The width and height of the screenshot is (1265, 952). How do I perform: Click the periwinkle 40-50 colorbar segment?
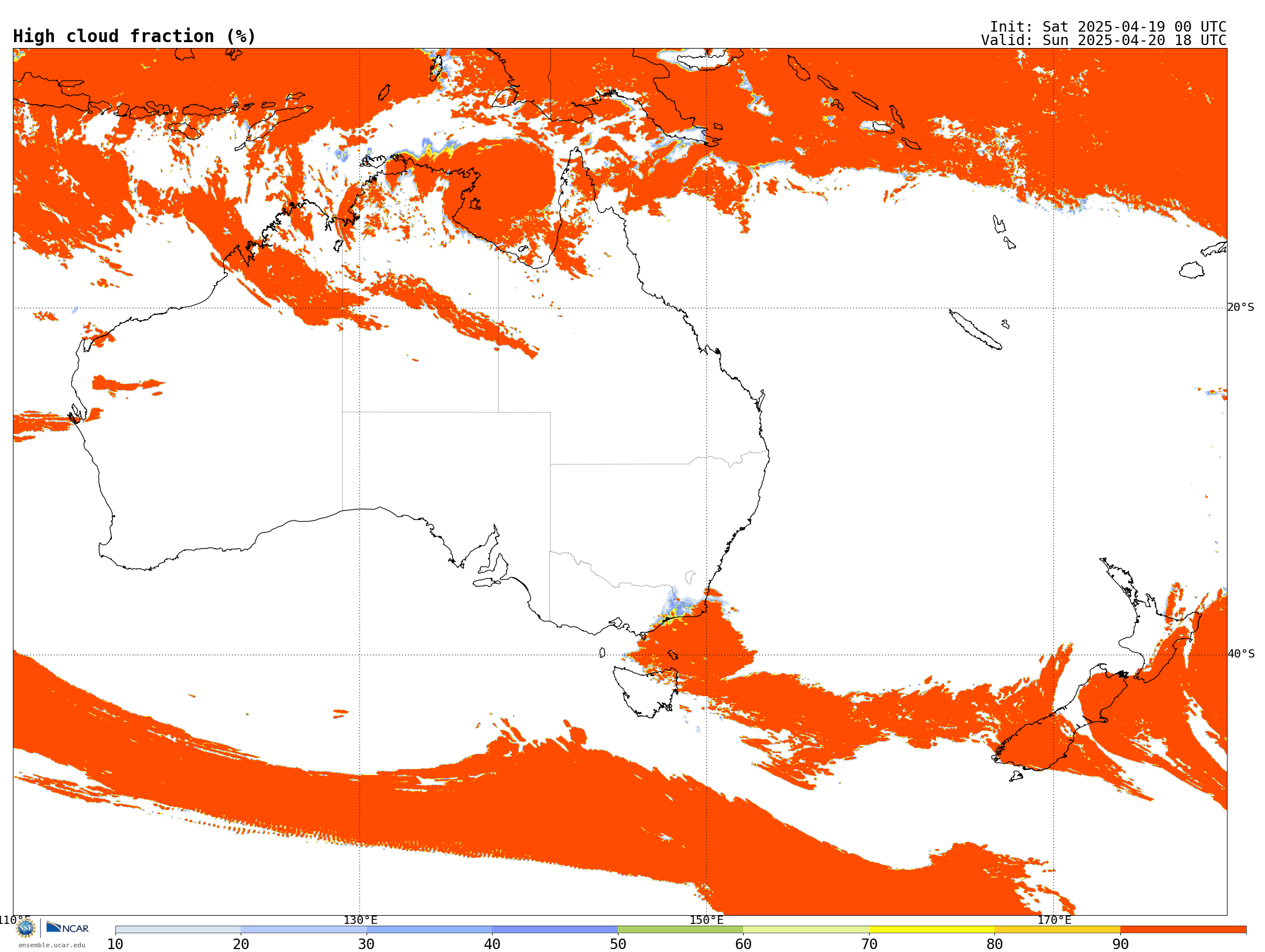[x=555, y=930]
